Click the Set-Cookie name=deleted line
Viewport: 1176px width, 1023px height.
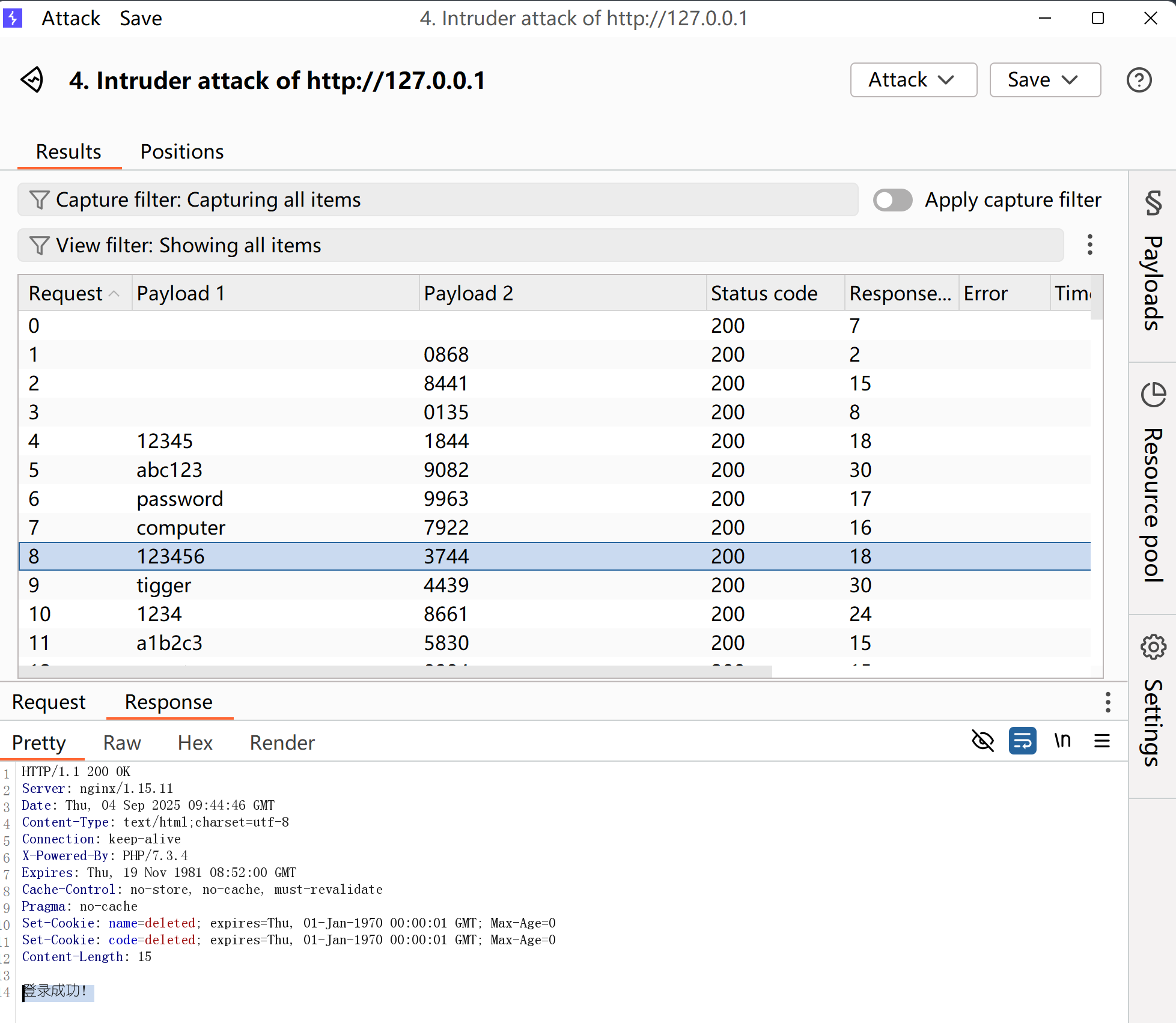(288, 923)
